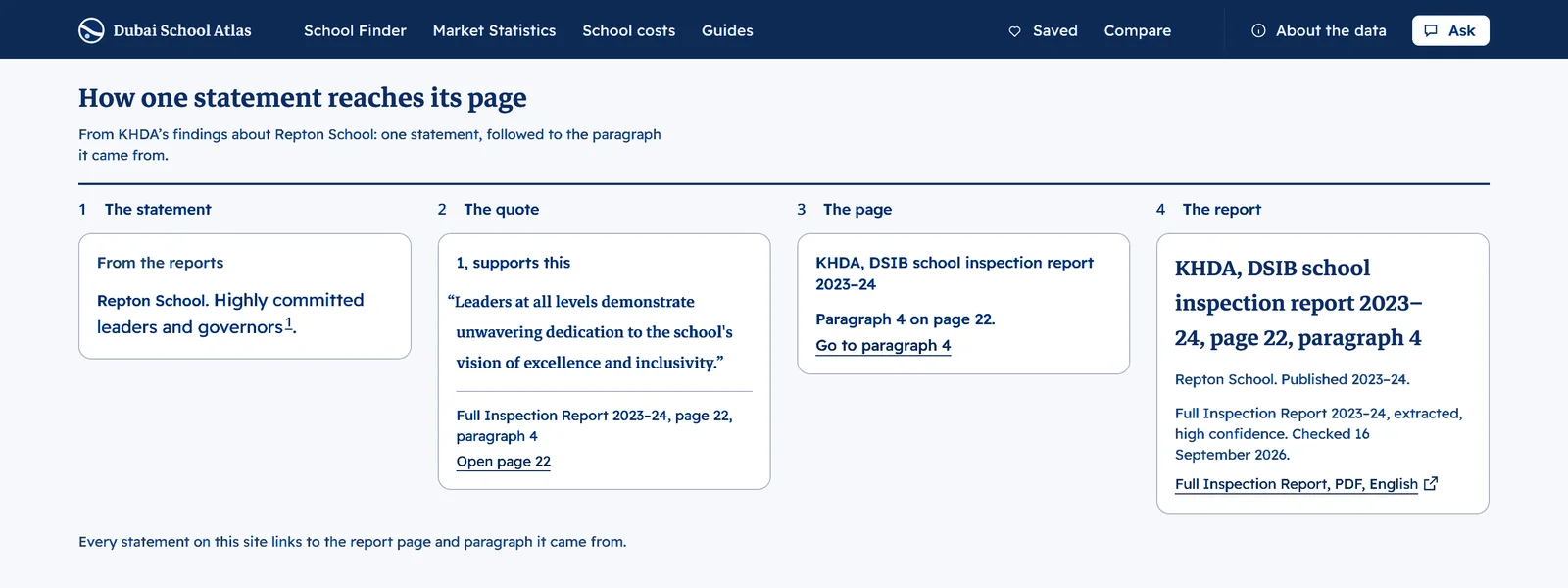Click the statement Highly committed leaders and governors
Image resolution: width=1568 pixels, height=588 pixels.
point(230,314)
